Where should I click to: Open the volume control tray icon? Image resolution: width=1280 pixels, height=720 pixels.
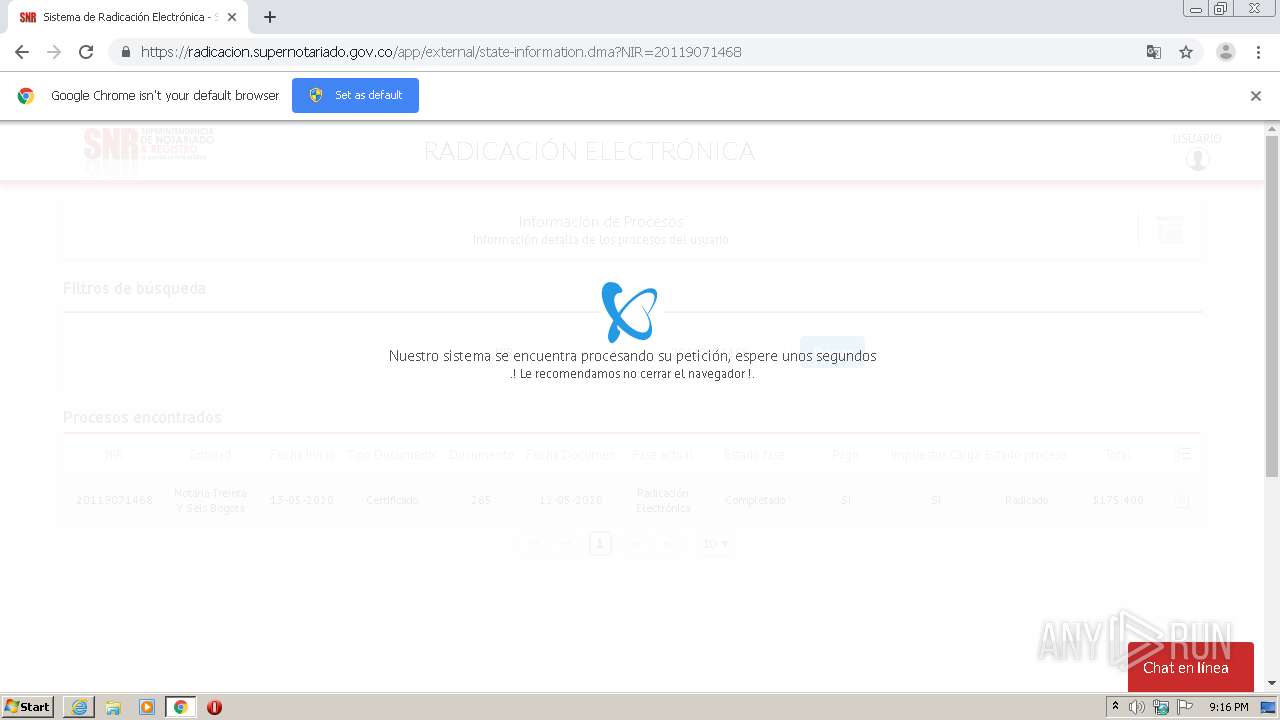1137,707
